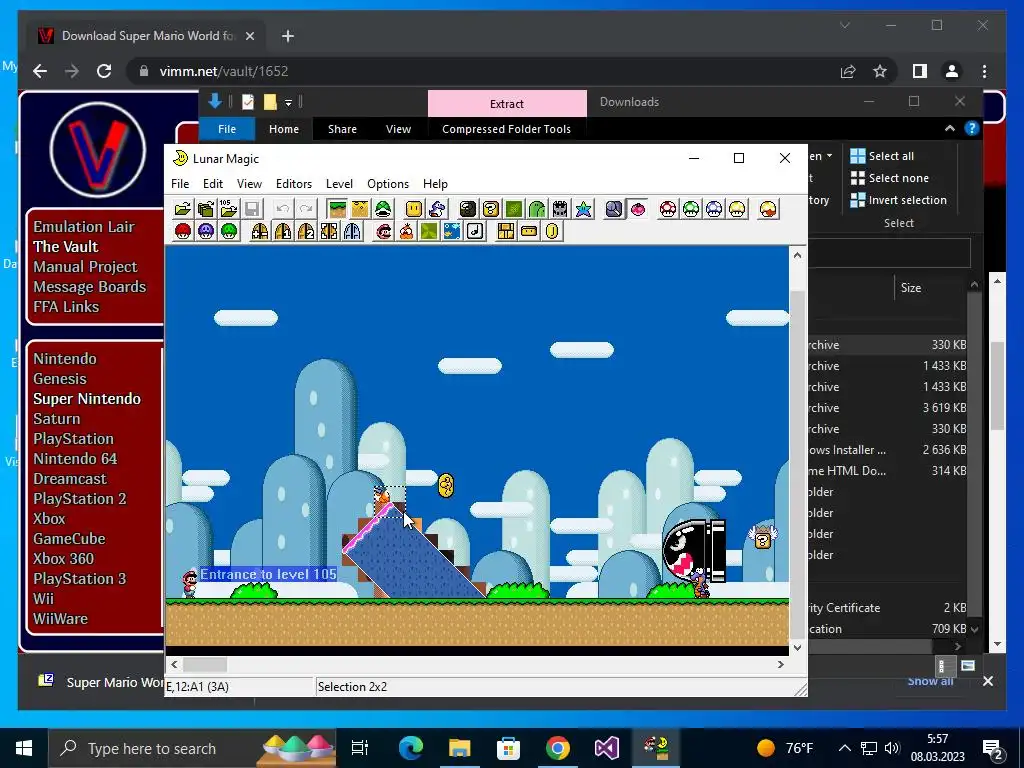The image size is (1024, 768).
Task: Click the yellow question block toolbar icon
Action: click(490, 209)
